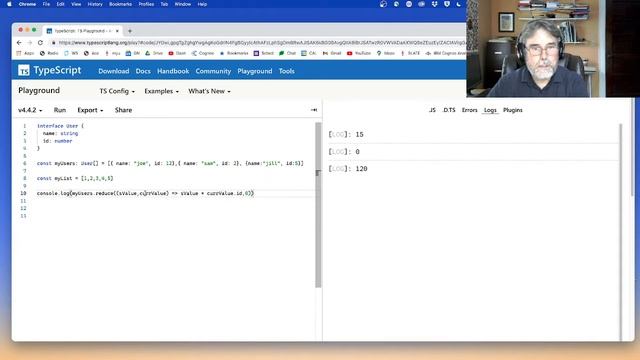Open the Gmail bookmark
640x360 pixels.
pyautogui.click(x=332, y=53)
